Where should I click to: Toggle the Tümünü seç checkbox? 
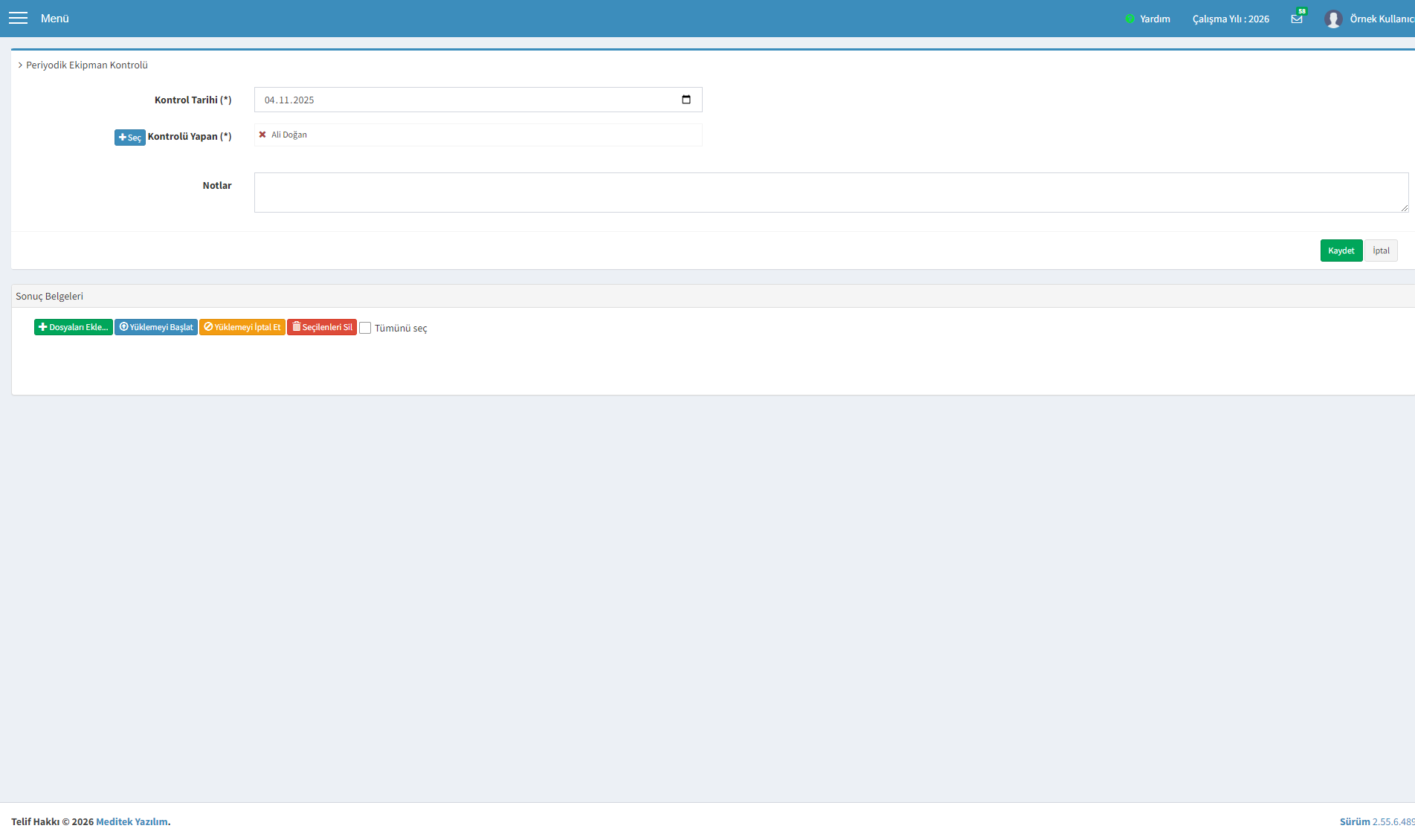coord(365,328)
